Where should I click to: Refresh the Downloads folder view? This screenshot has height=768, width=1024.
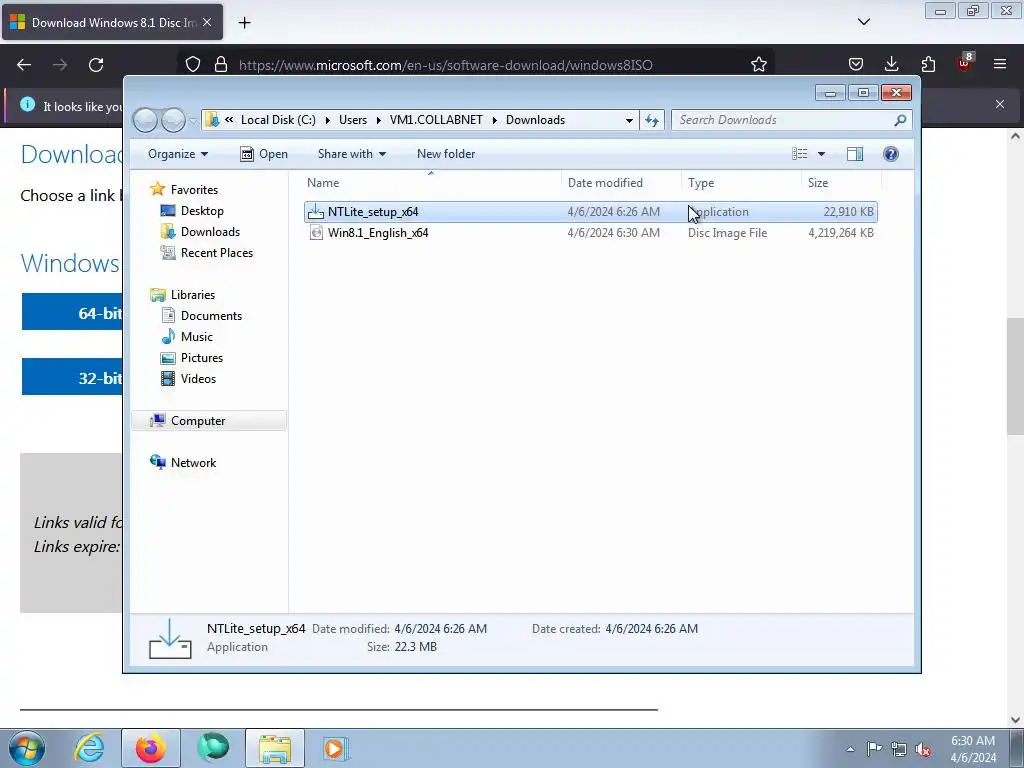652,120
